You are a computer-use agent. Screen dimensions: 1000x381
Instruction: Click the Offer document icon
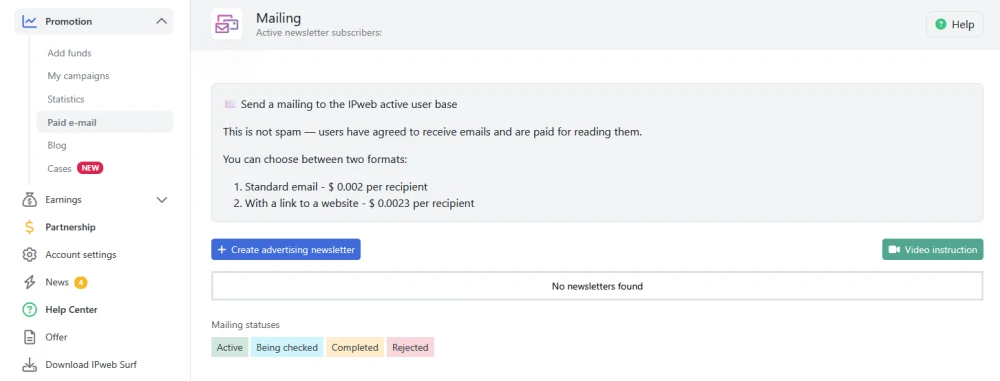(29, 337)
